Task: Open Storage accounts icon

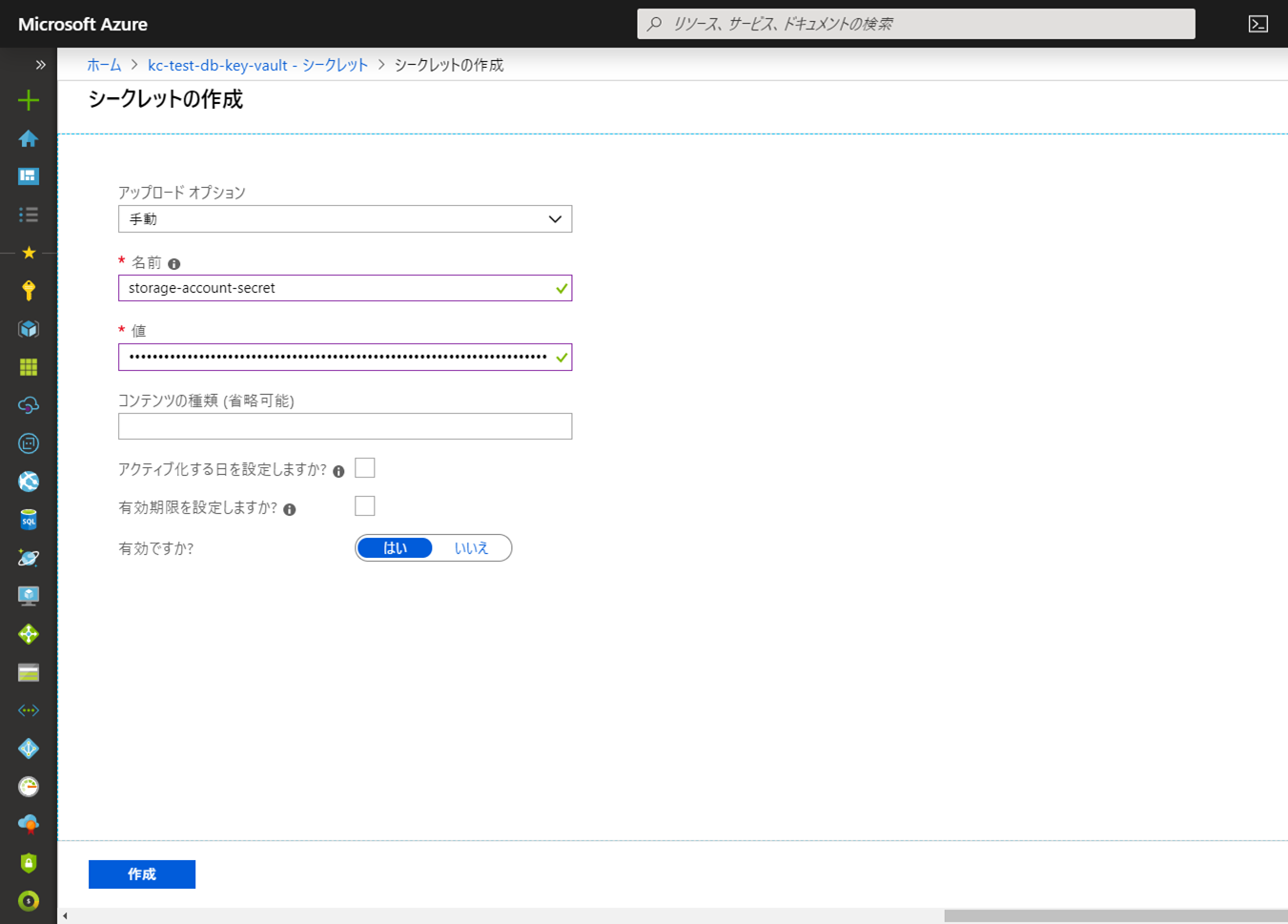Action: (x=29, y=672)
